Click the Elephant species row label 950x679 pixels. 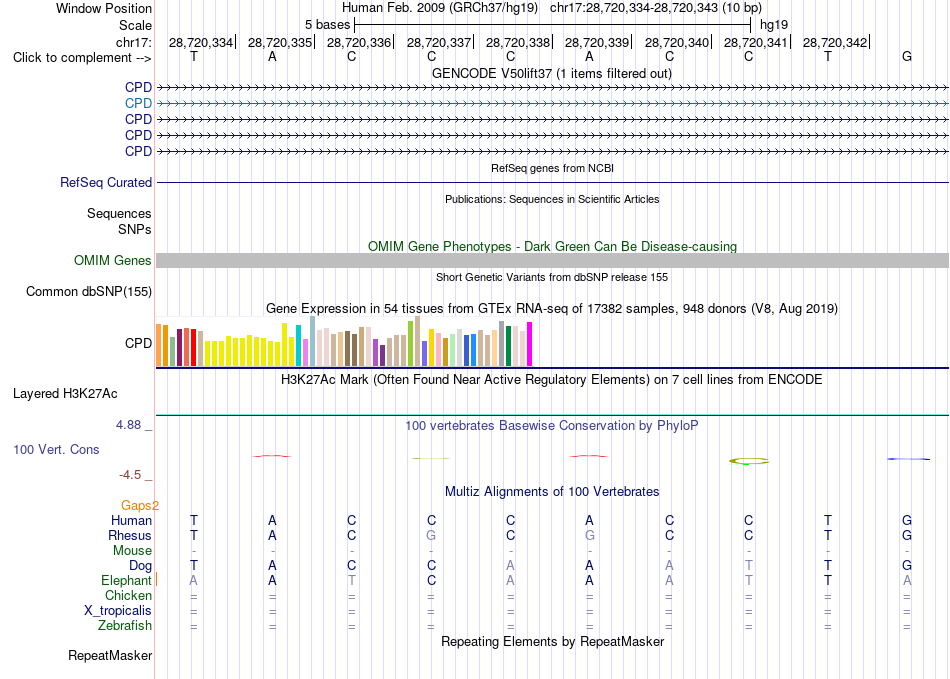point(126,580)
